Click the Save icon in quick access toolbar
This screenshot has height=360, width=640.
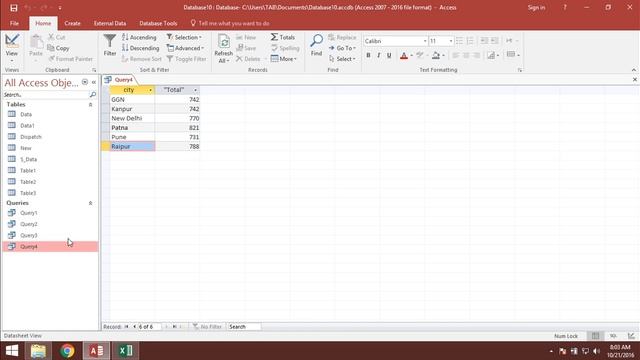pyautogui.click(x=13, y=7)
